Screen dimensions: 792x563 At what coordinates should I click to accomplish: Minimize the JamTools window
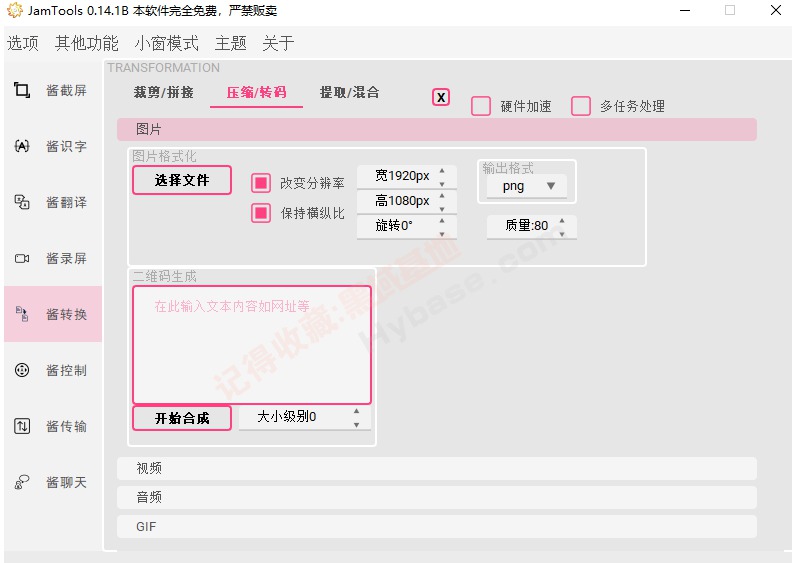pos(685,10)
